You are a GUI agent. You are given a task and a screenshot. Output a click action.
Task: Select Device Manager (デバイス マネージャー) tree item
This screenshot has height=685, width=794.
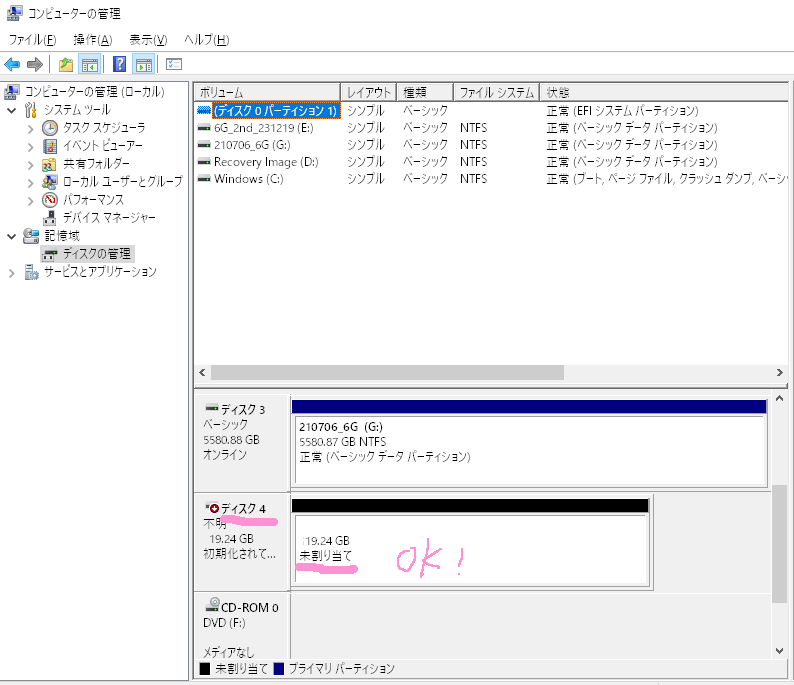tap(109, 218)
